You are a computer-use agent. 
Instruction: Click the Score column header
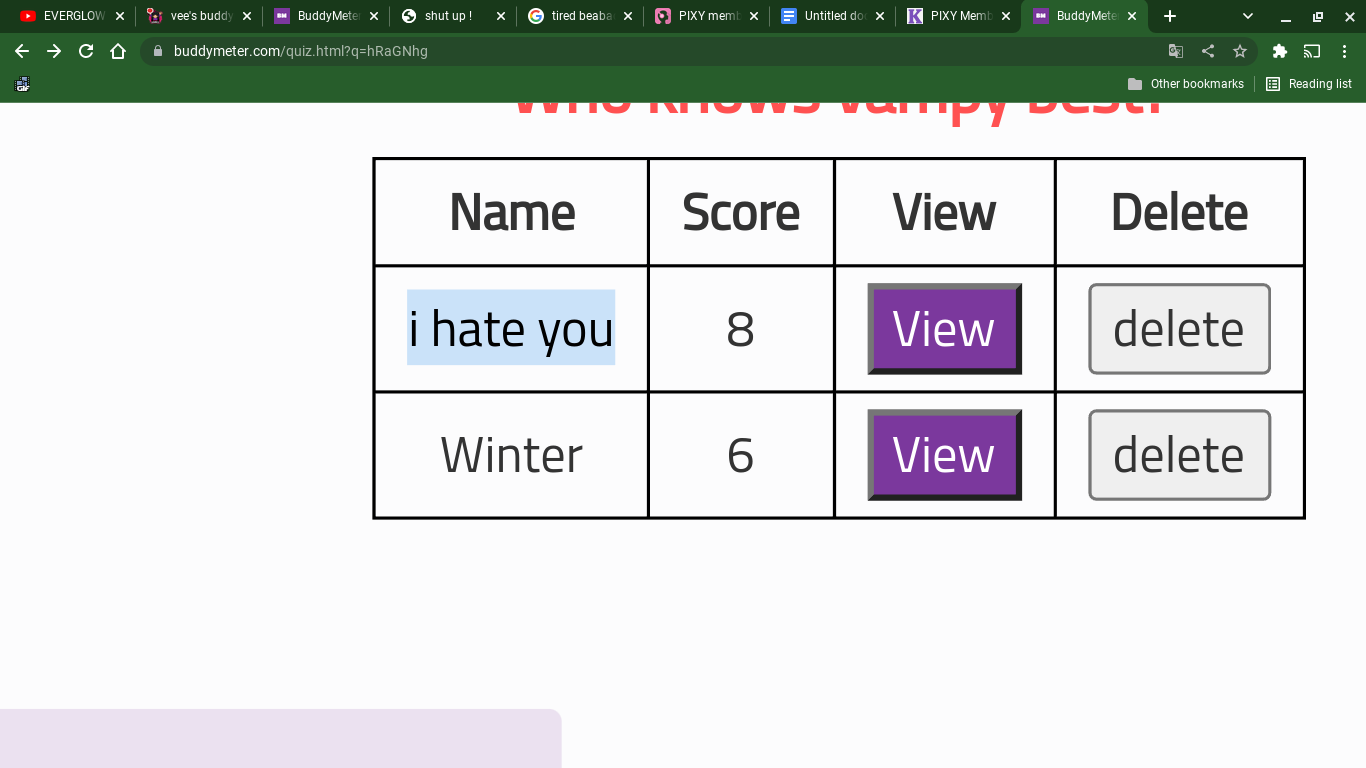pyautogui.click(x=741, y=212)
